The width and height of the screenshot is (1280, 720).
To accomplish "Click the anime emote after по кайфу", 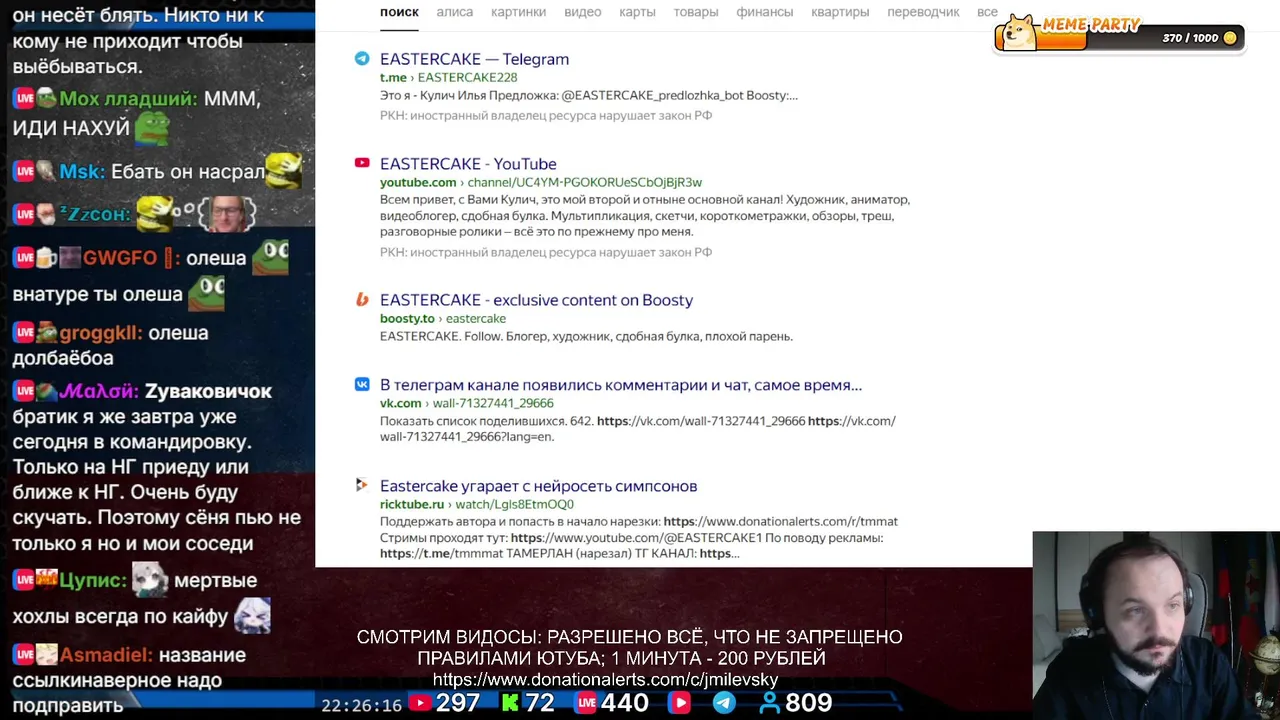I will [x=252, y=616].
